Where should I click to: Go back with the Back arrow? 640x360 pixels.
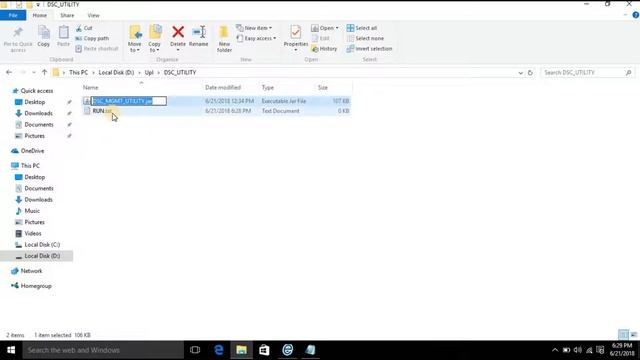9,72
